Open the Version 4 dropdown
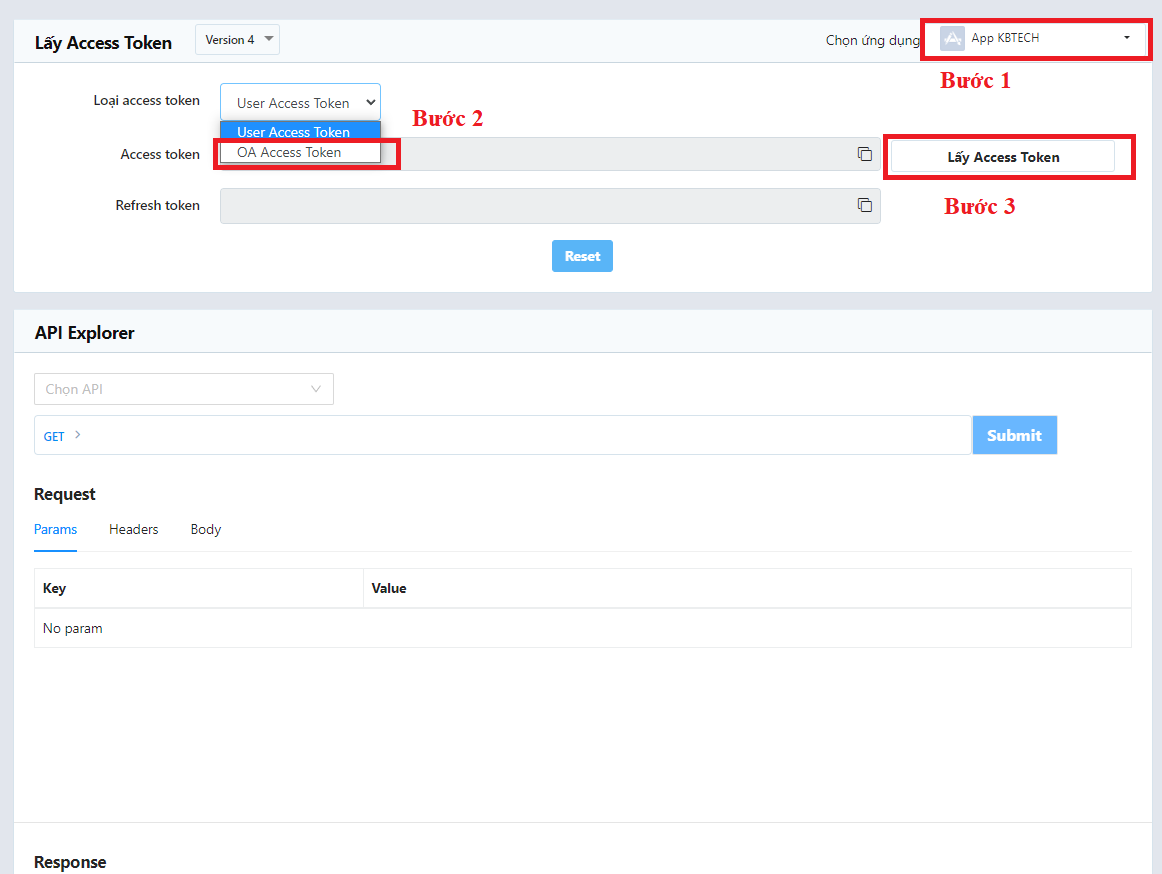The height and width of the screenshot is (874, 1162). tap(238, 40)
